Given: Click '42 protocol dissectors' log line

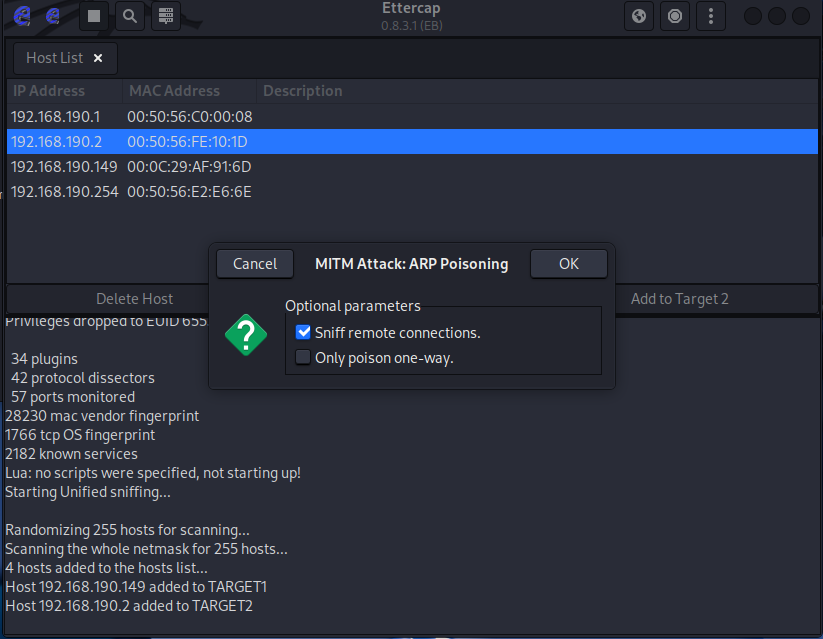Looking at the screenshot, I should (83, 378).
